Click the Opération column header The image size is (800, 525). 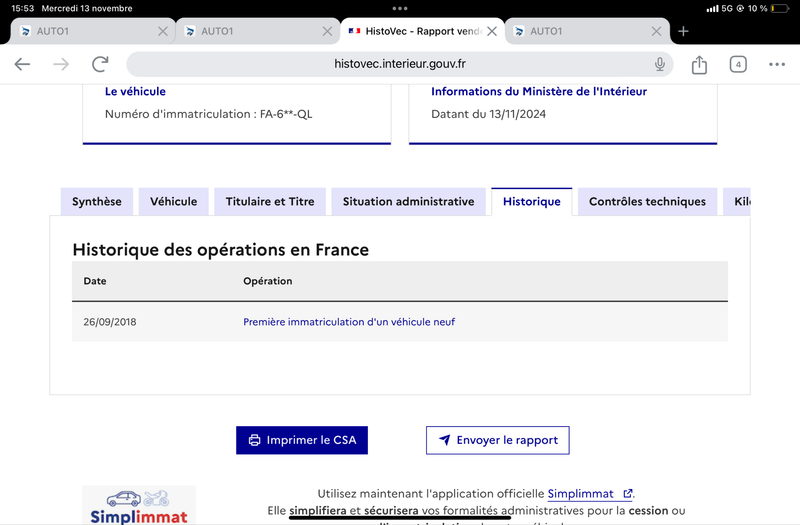(268, 281)
